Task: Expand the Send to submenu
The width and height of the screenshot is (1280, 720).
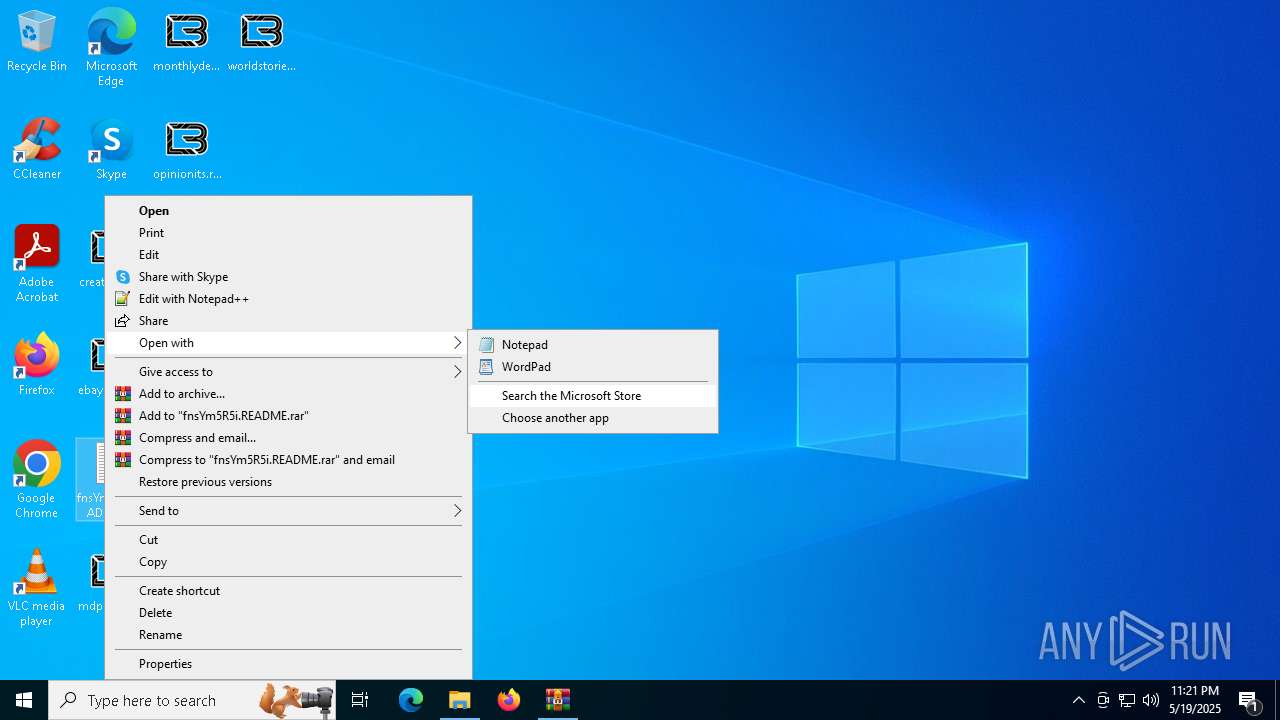Action: point(288,511)
